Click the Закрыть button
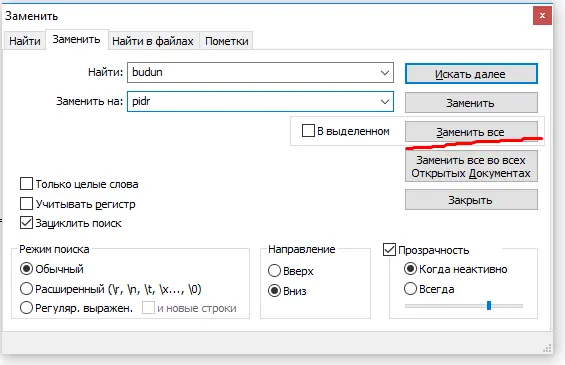 (x=471, y=200)
